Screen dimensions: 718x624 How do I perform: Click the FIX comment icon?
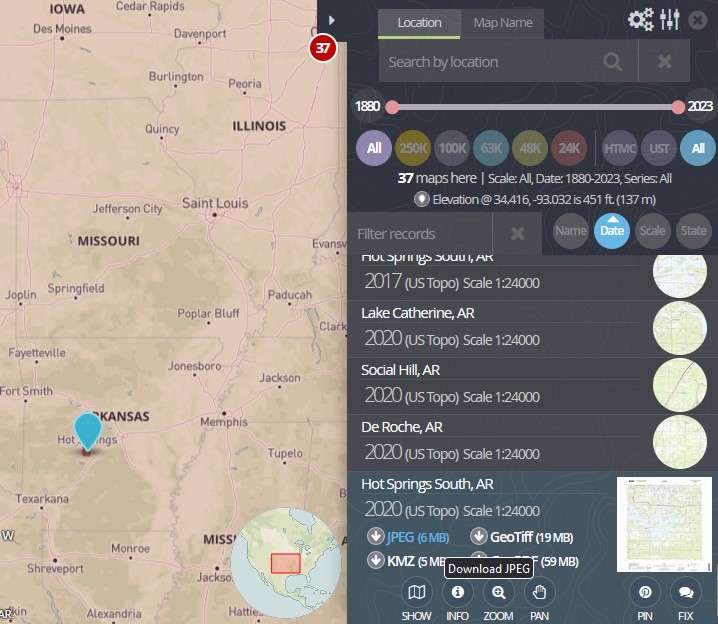point(685,592)
